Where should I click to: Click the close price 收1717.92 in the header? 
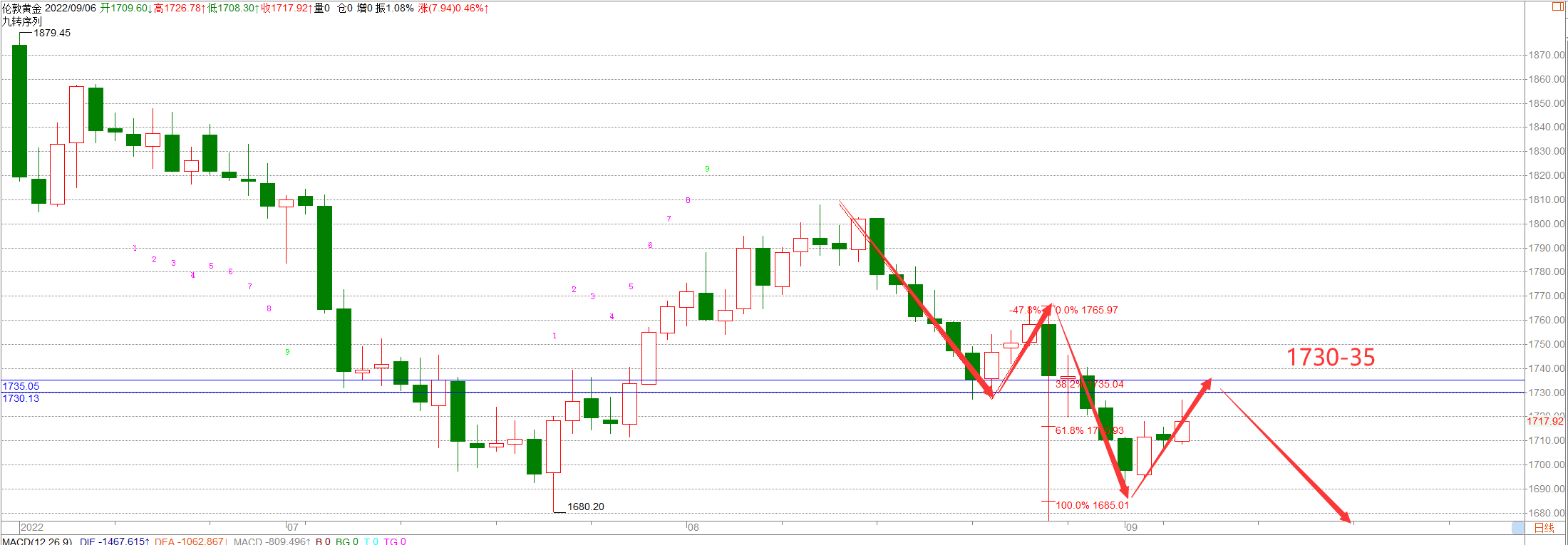pos(287,8)
